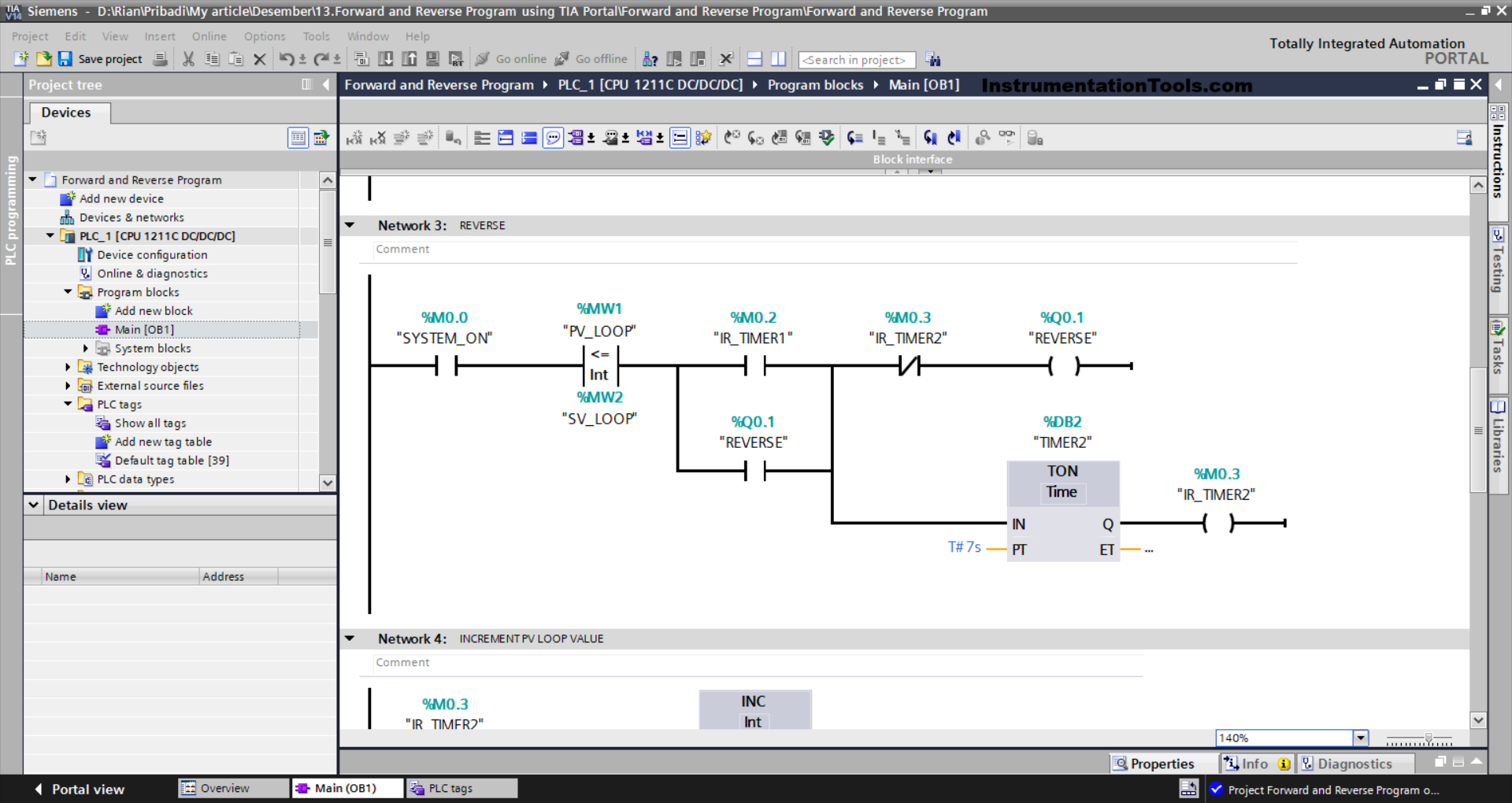Image resolution: width=1512 pixels, height=803 pixels.
Task: Click the Cross-references icon
Action: pos(726,59)
